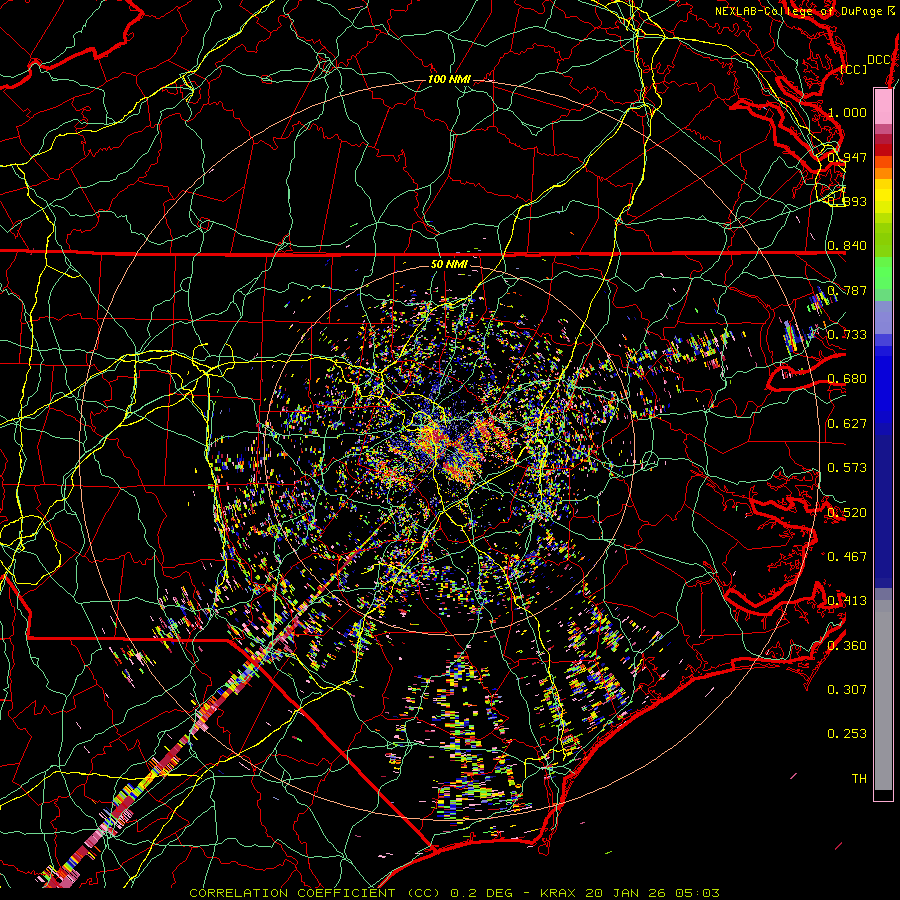Click the 0.520 legend value
This screenshot has height=900, width=900.
[847, 512]
